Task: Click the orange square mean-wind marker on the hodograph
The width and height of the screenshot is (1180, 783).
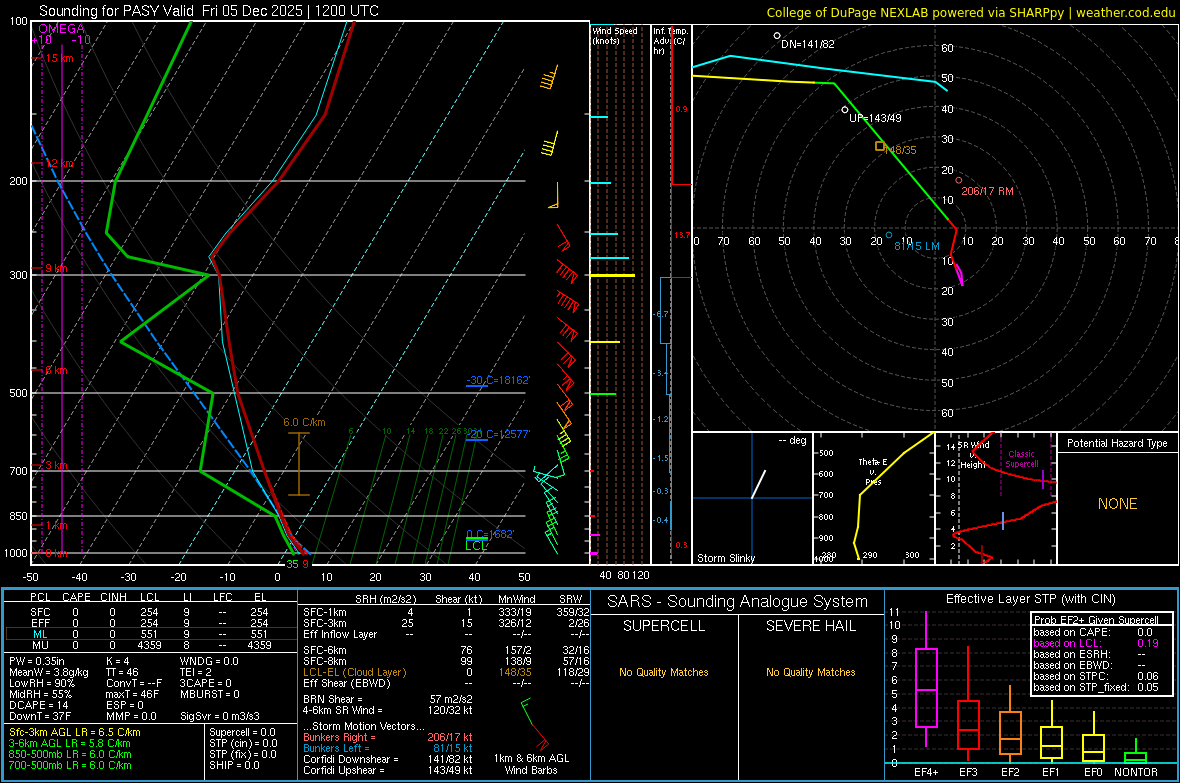Action: pos(880,146)
